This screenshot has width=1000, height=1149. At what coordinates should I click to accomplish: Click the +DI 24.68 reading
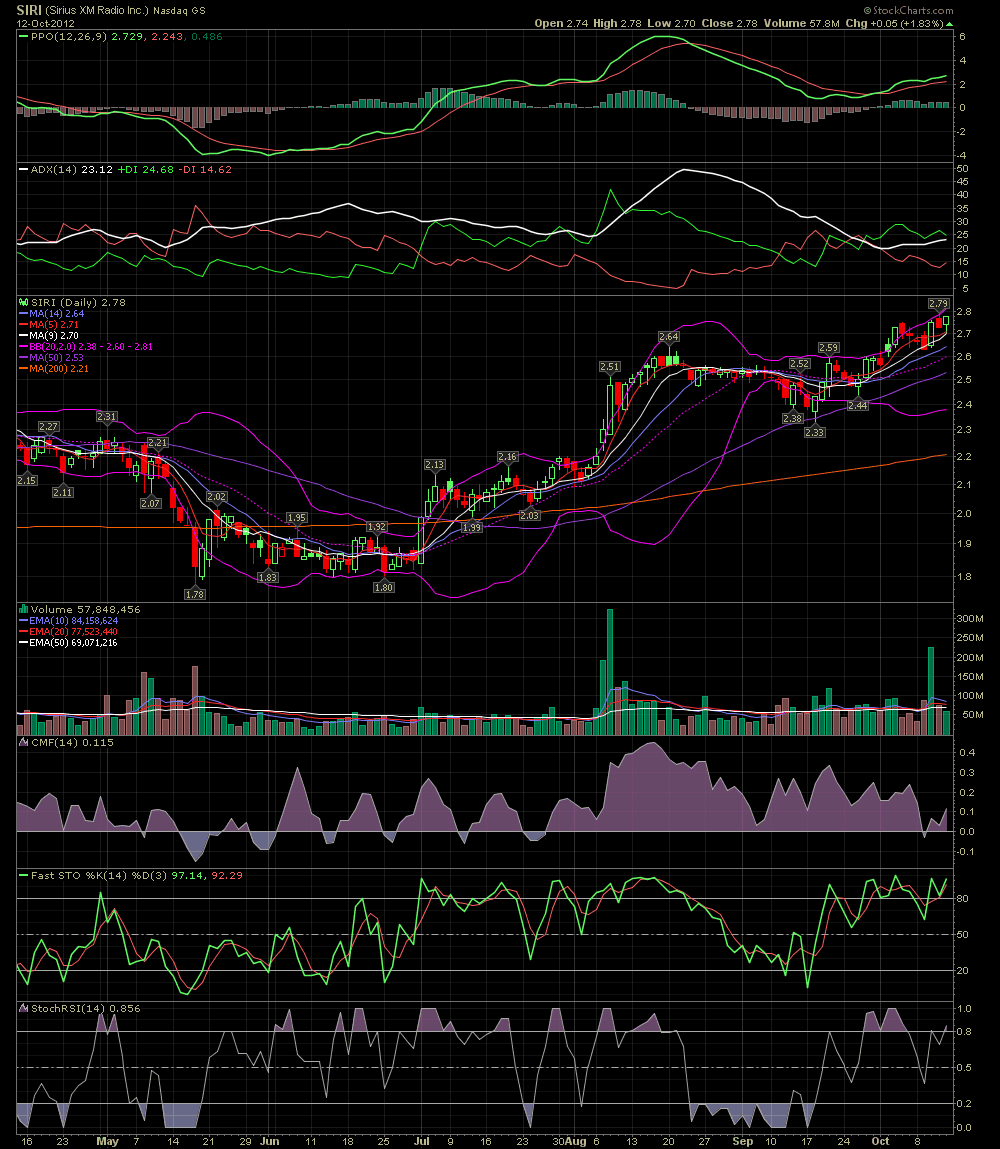pyautogui.click(x=146, y=169)
